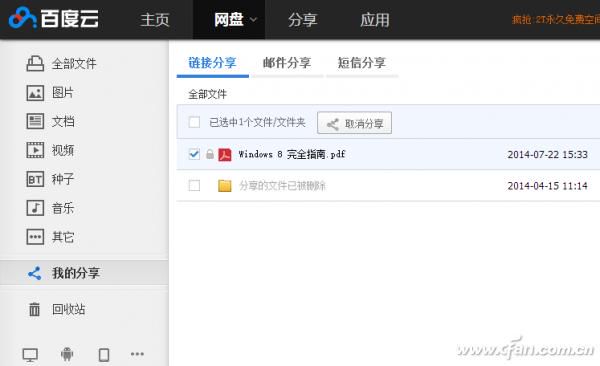Click the red PDF file icon
The image size is (600, 366).
pyautogui.click(x=225, y=155)
